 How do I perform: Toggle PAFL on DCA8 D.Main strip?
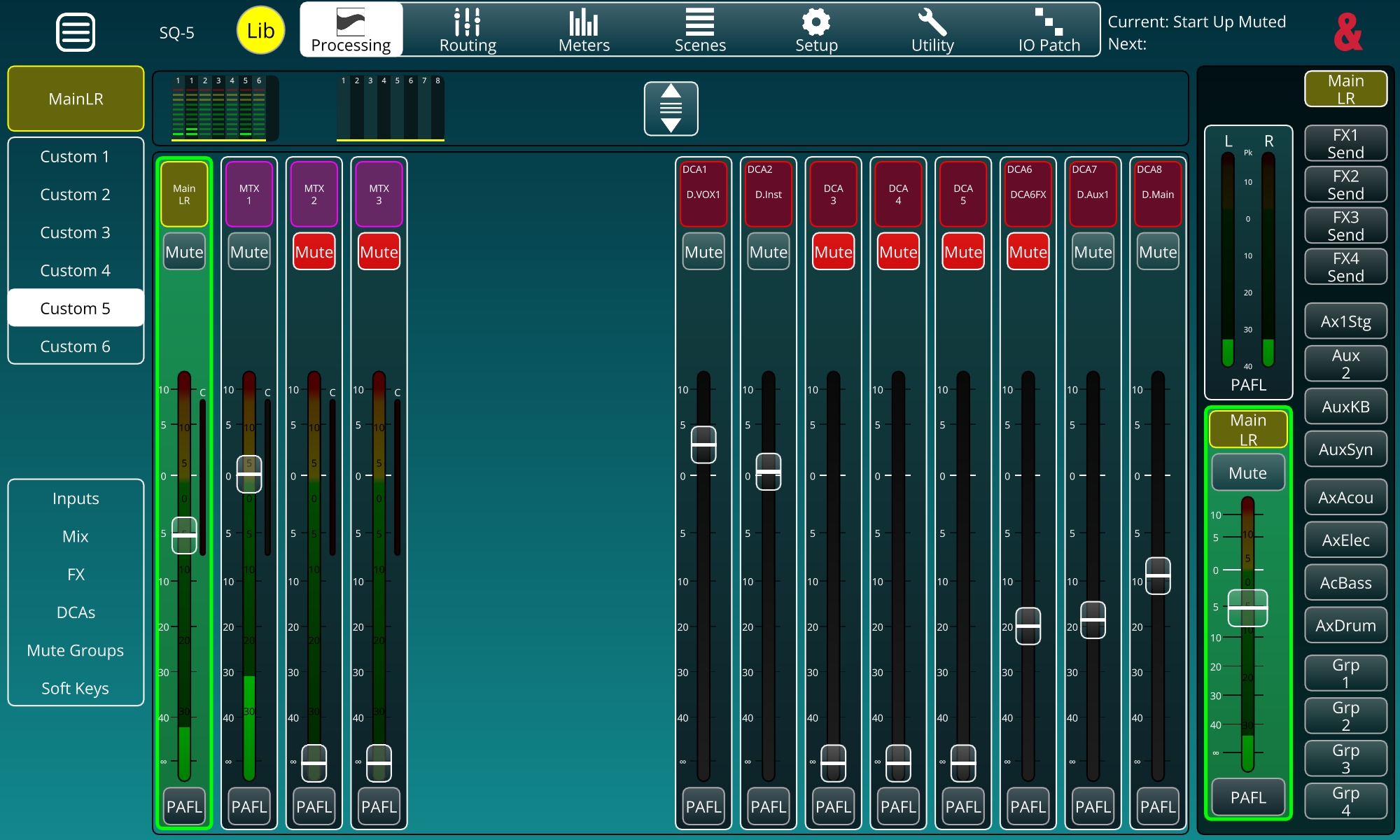(1157, 806)
